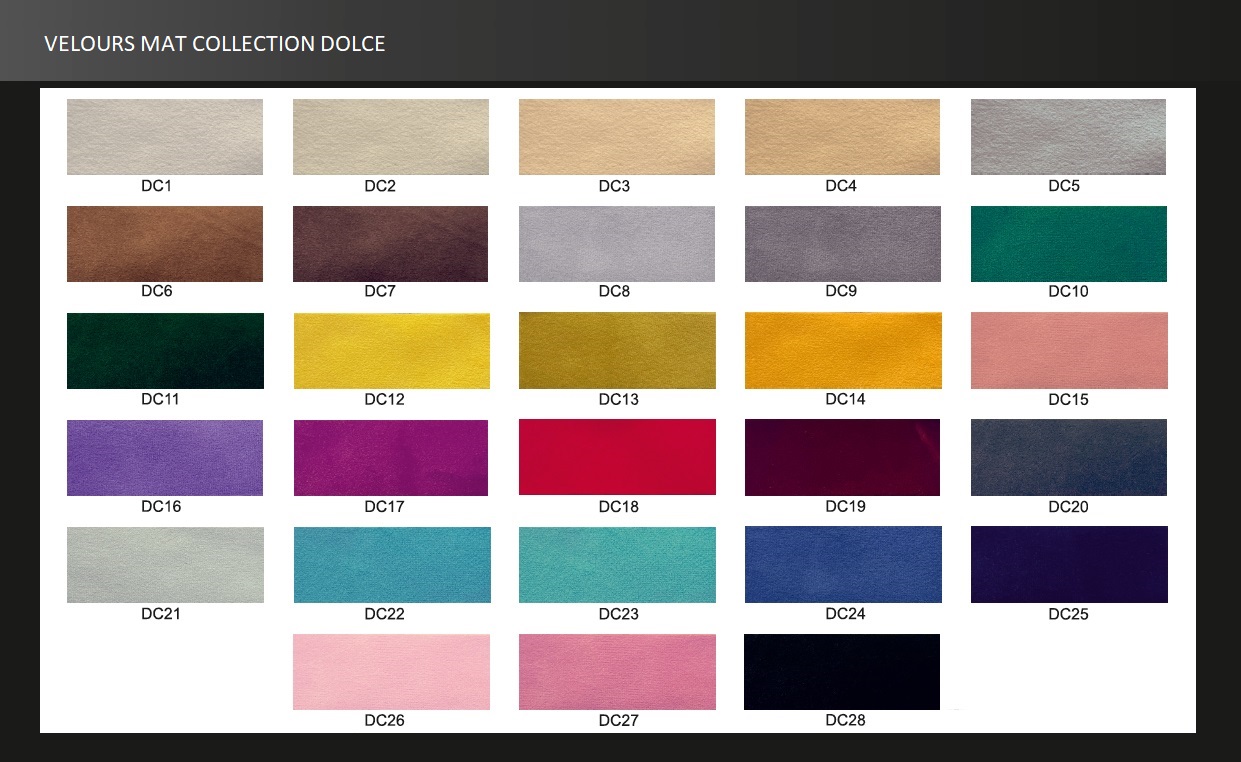Select the DC23 aqua mint swatch
The width and height of the screenshot is (1241, 762).
tap(617, 565)
